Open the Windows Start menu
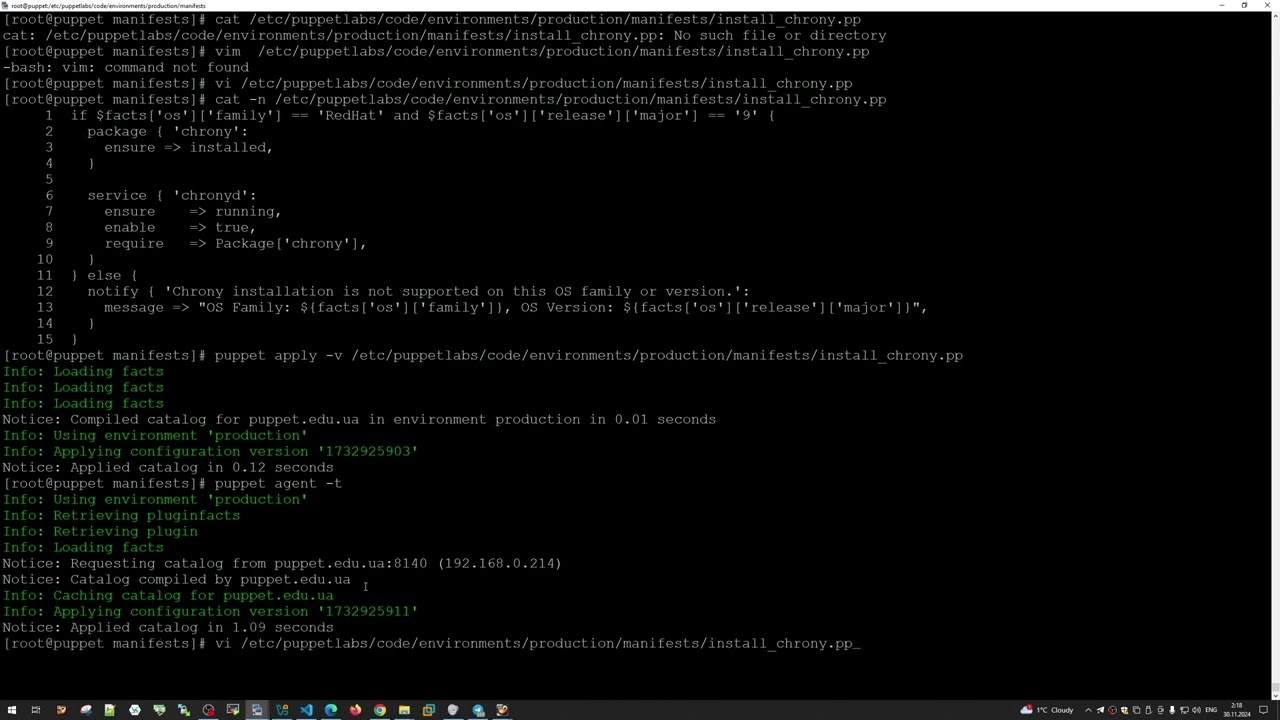1280x720 pixels. 11,710
